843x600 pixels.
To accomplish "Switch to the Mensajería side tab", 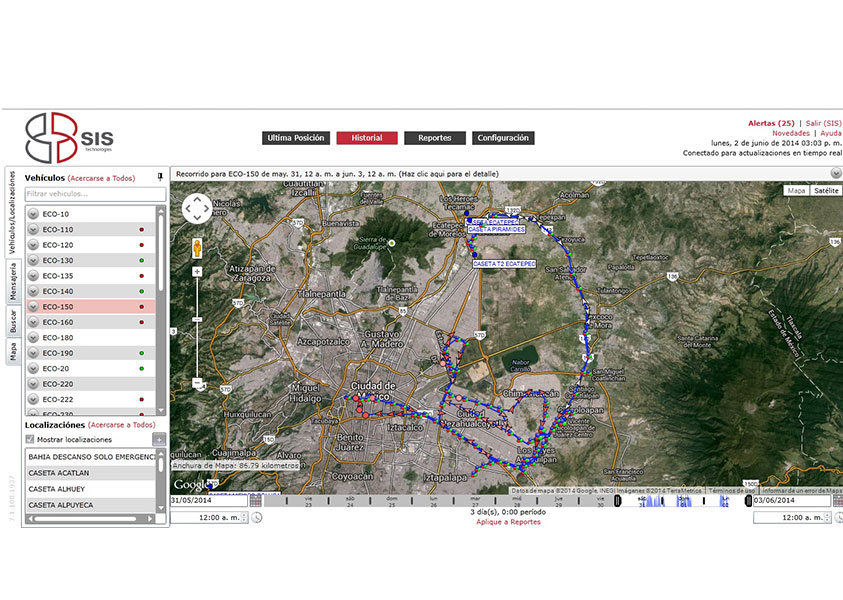I will tap(13, 281).
